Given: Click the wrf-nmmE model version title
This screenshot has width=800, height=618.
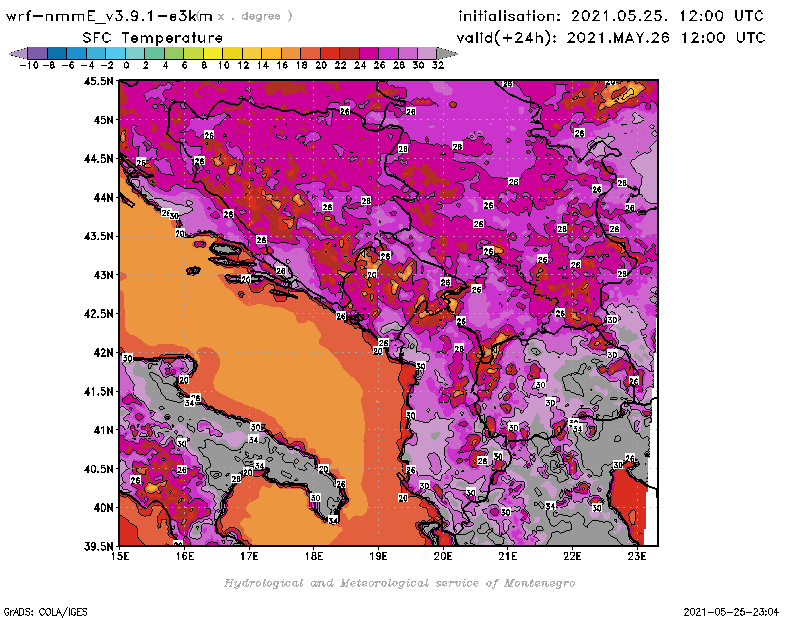Looking at the screenshot, I should (110, 16).
